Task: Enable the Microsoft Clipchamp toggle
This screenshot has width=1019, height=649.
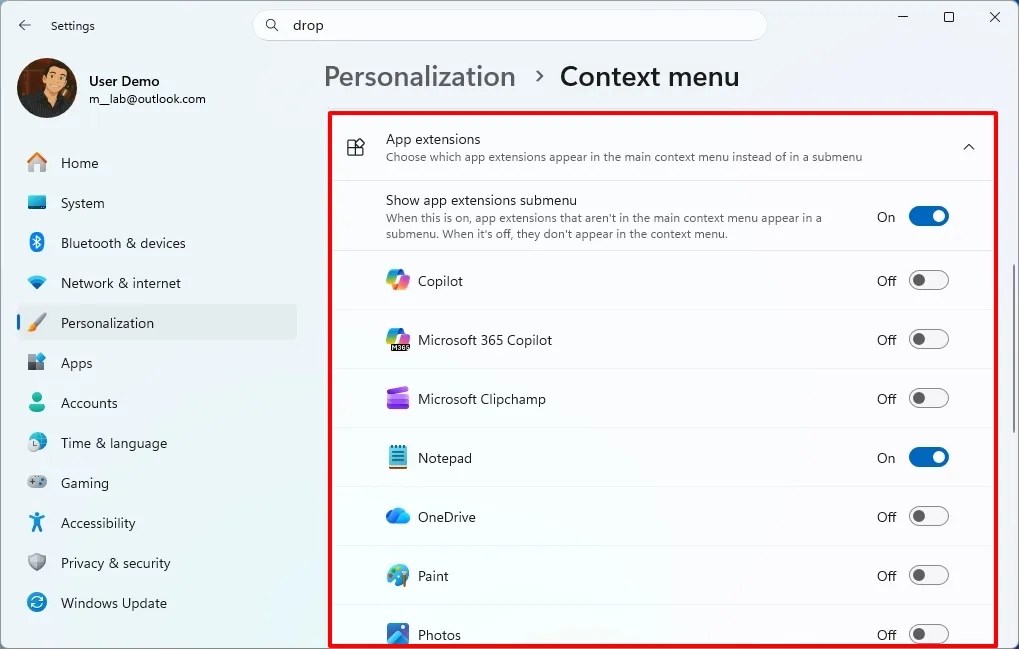Action: click(929, 398)
